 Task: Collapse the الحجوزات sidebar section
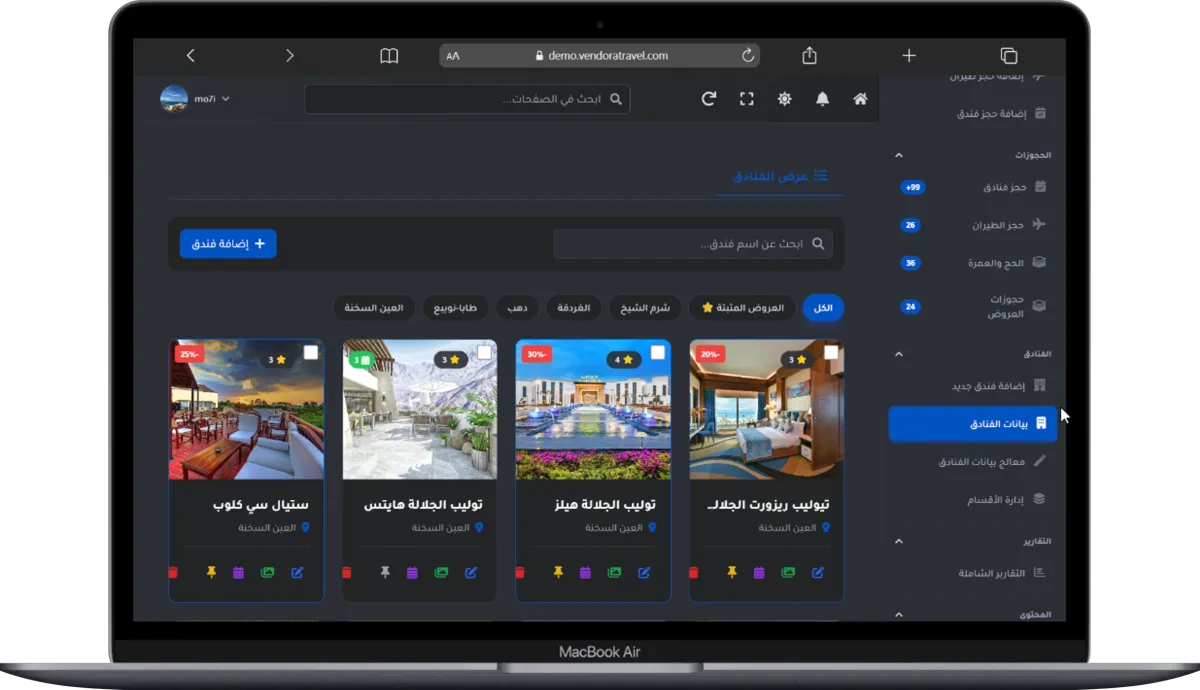coord(898,155)
